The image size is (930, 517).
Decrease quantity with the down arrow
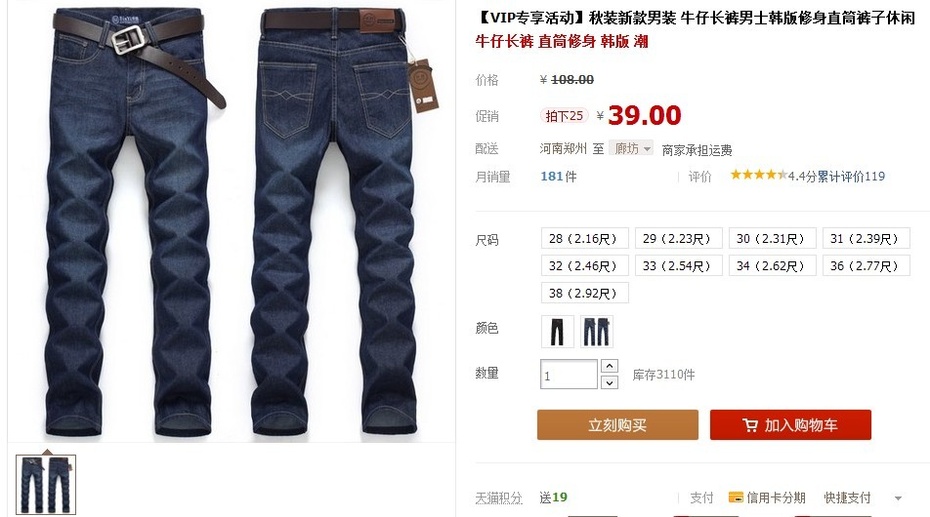coord(610,382)
